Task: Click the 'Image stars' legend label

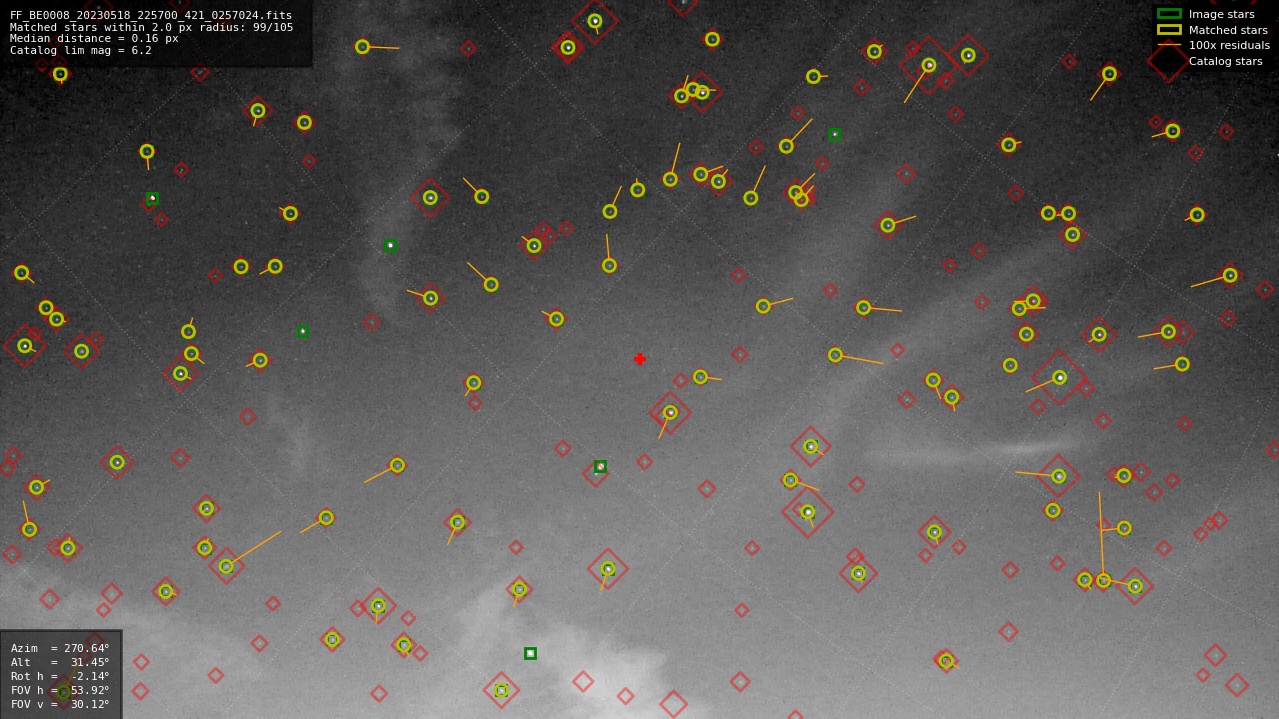Action: pos(1221,14)
